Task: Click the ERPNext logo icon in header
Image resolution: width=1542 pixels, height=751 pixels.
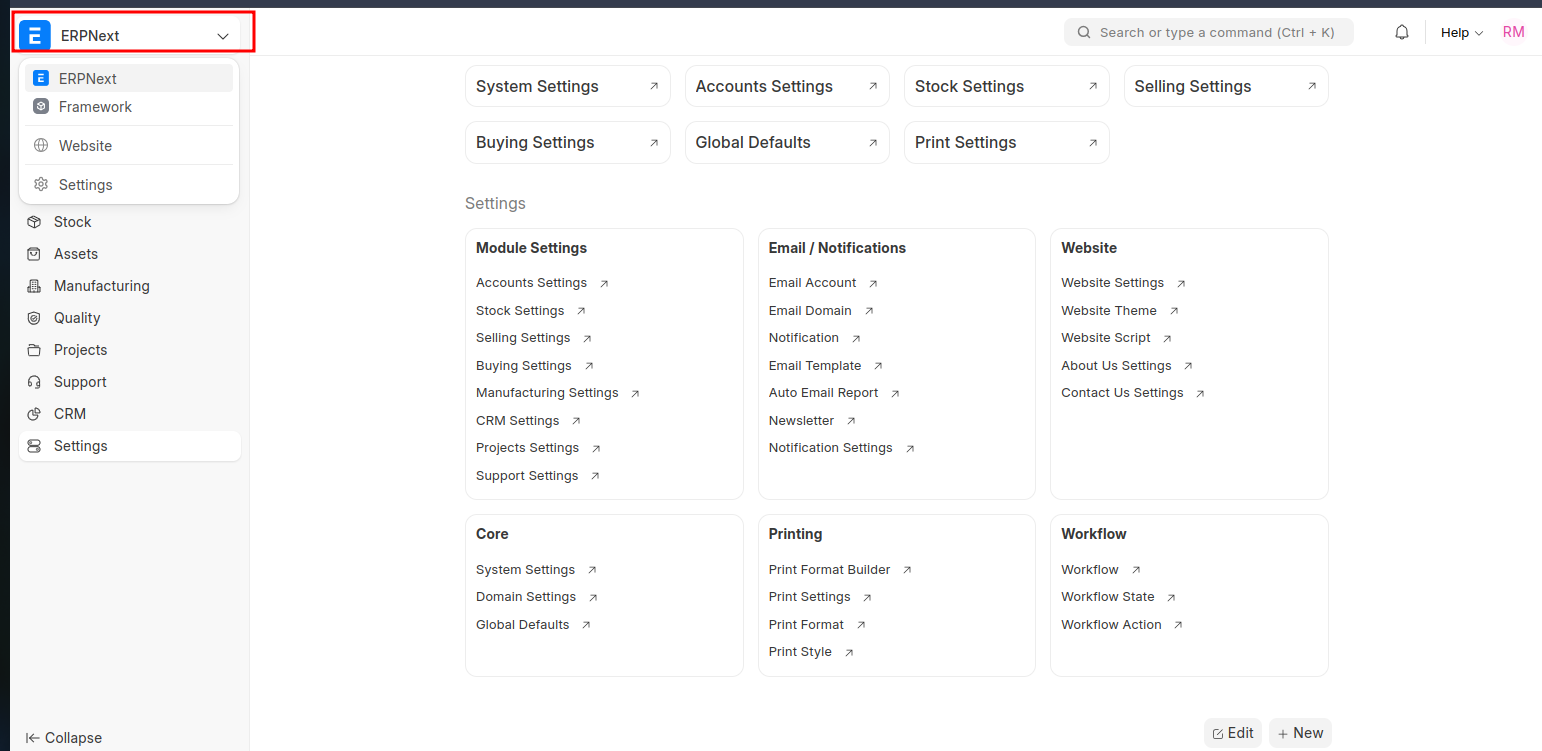Action: point(35,35)
